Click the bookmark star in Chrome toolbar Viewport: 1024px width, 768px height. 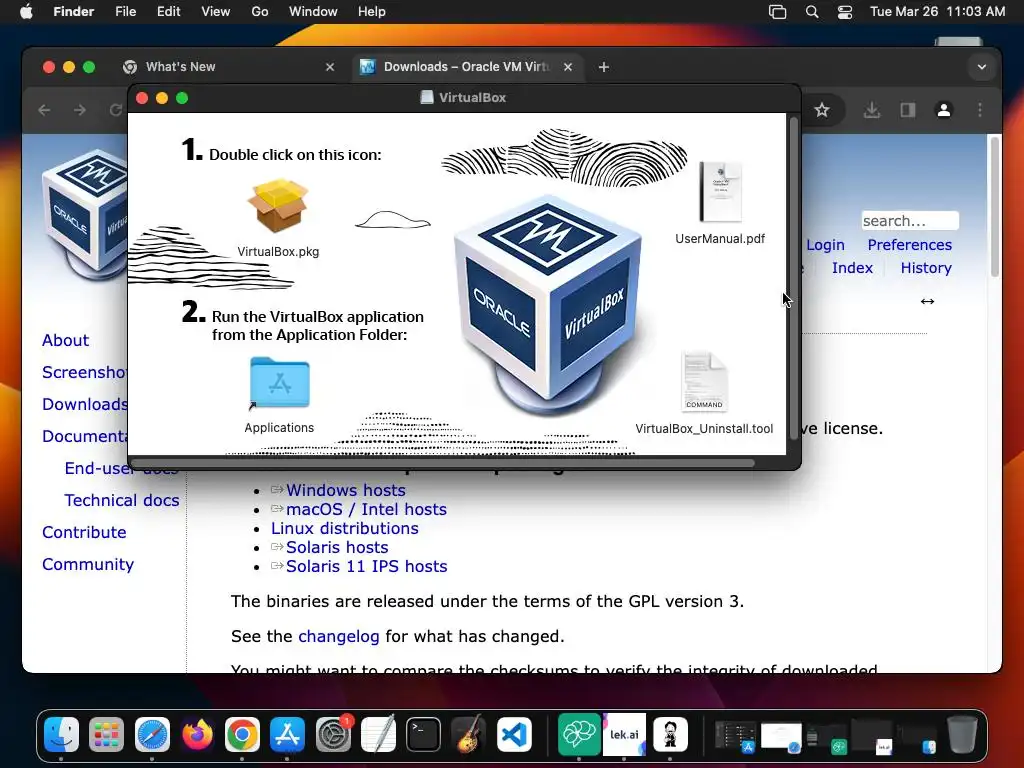[822, 110]
